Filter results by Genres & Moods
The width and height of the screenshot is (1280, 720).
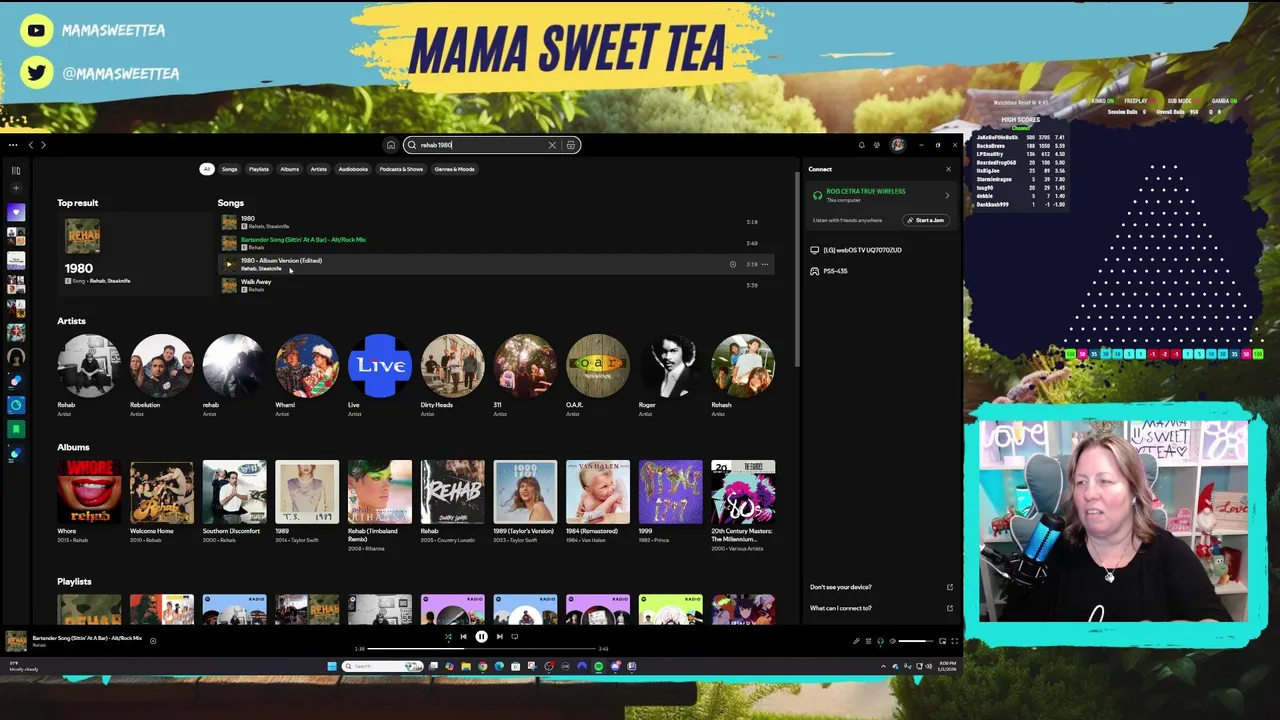454,169
